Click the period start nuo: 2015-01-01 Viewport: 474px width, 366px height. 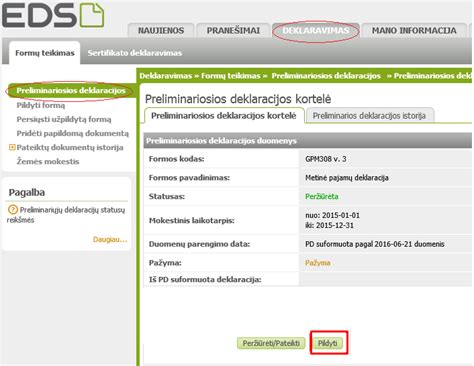[332, 215]
